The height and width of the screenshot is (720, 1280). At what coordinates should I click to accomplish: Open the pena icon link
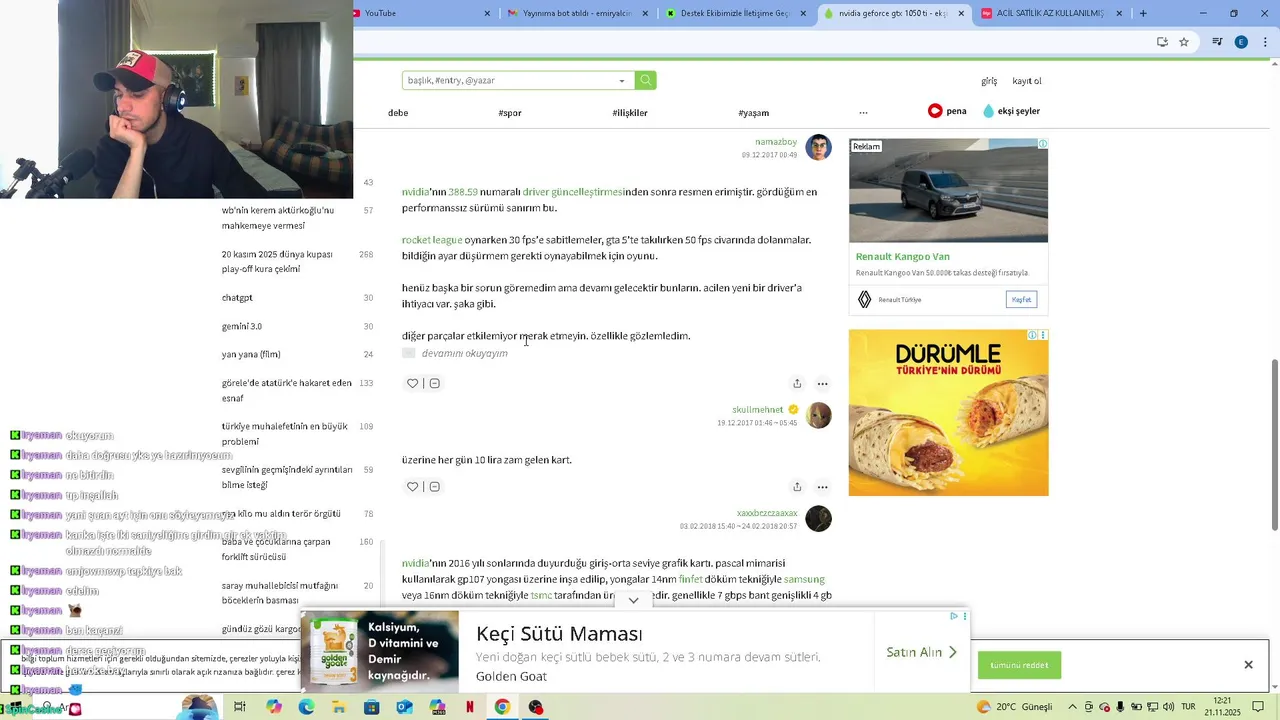(947, 111)
